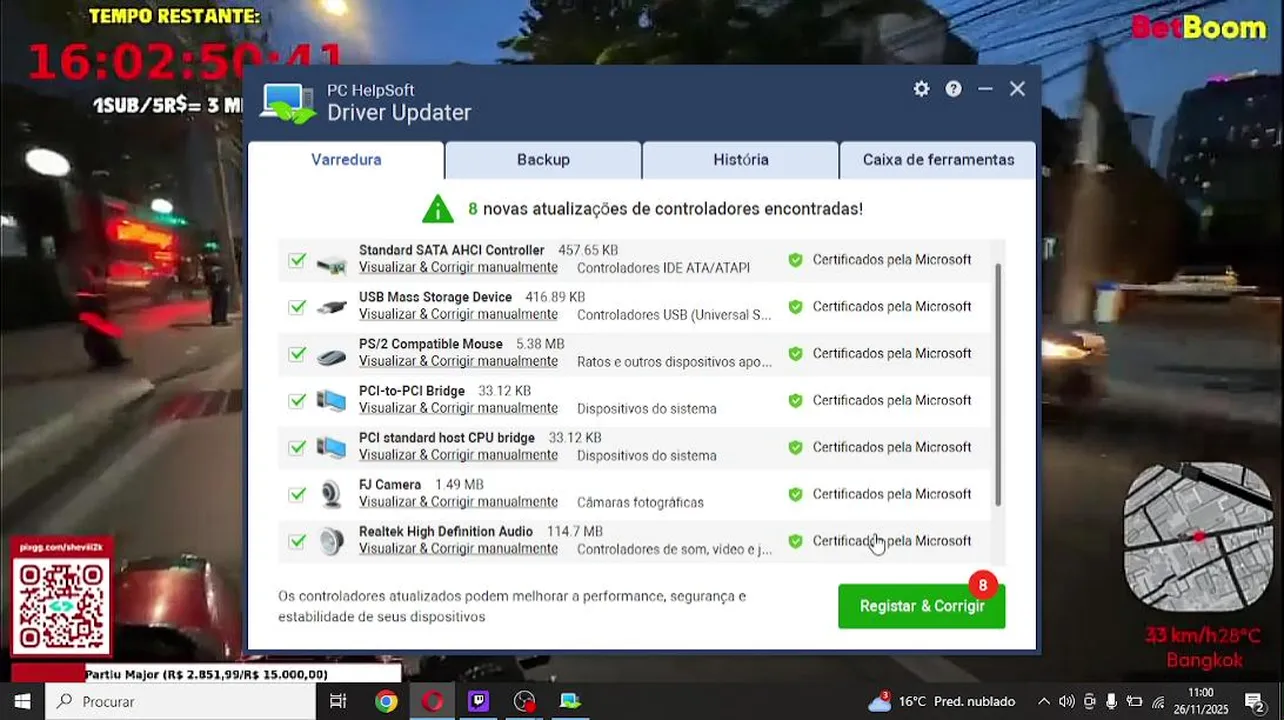The width and height of the screenshot is (1284, 720).
Task: Switch to Opera in the taskbar
Action: coord(432,701)
